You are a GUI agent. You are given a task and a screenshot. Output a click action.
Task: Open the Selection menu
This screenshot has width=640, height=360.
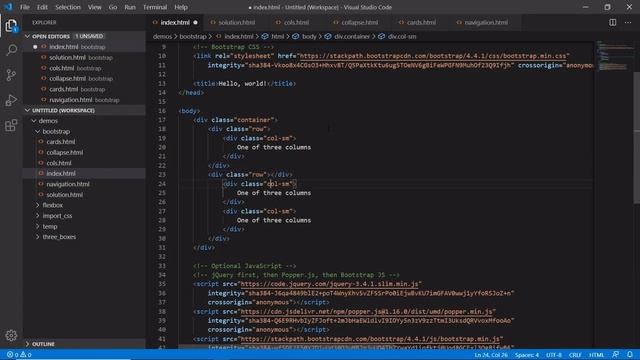click(68, 7)
